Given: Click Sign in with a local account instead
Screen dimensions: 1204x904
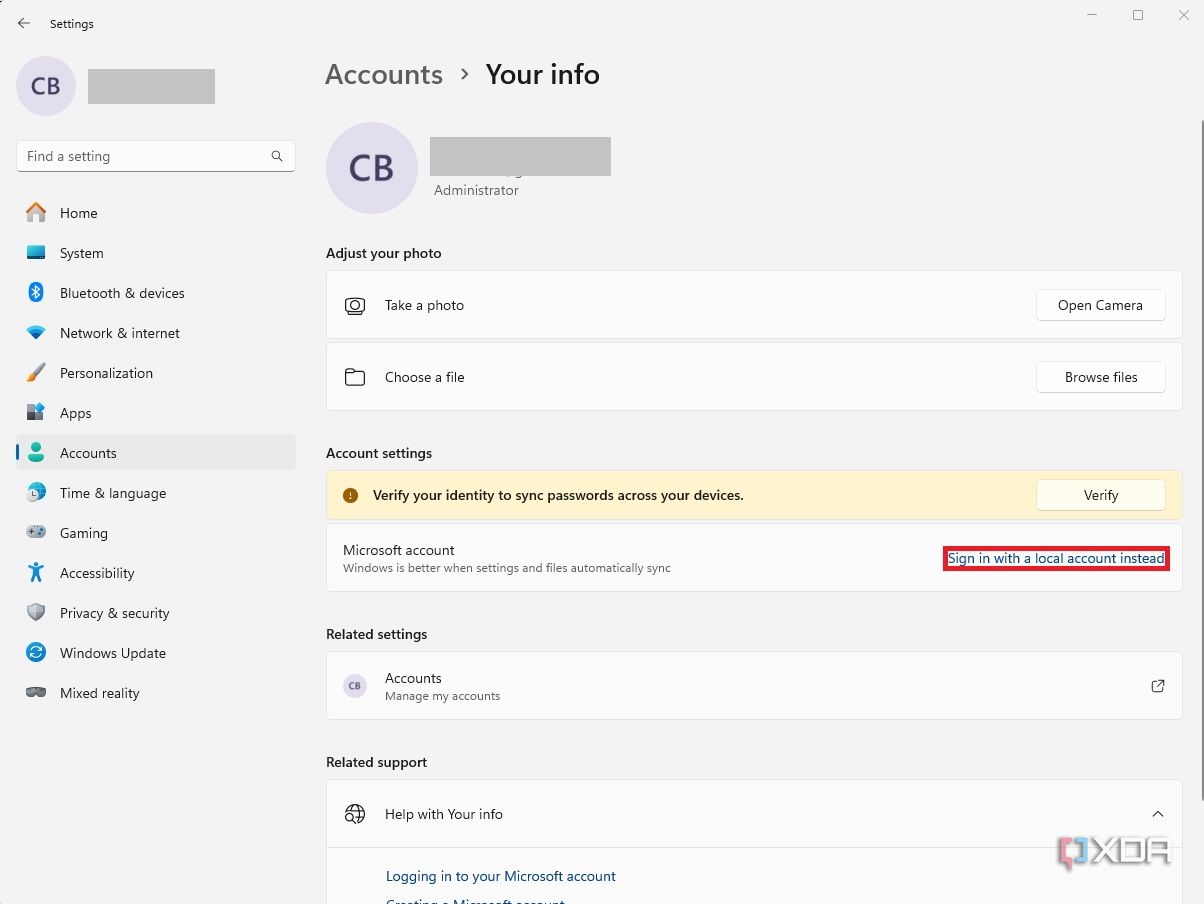Looking at the screenshot, I should 1056,558.
